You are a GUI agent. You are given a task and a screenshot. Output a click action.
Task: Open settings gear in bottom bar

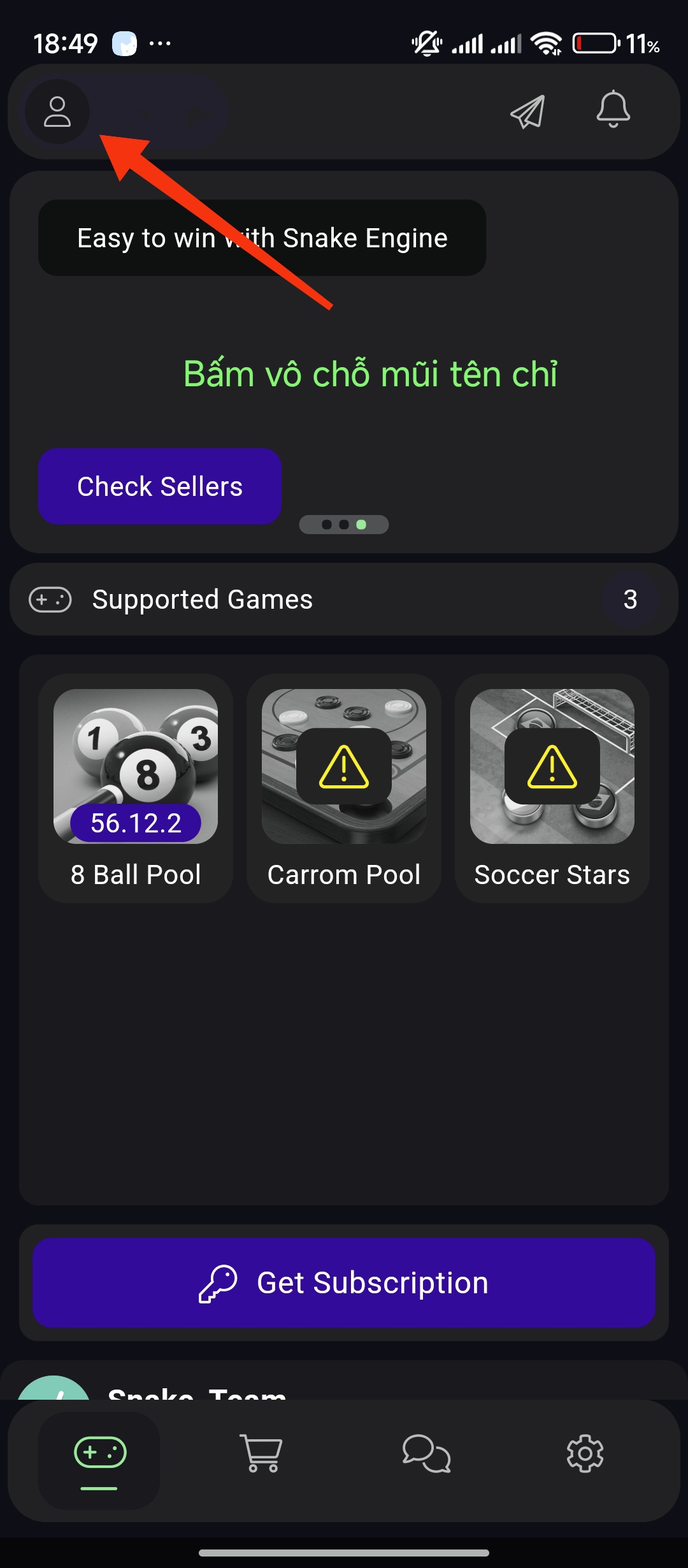[585, 1453]
